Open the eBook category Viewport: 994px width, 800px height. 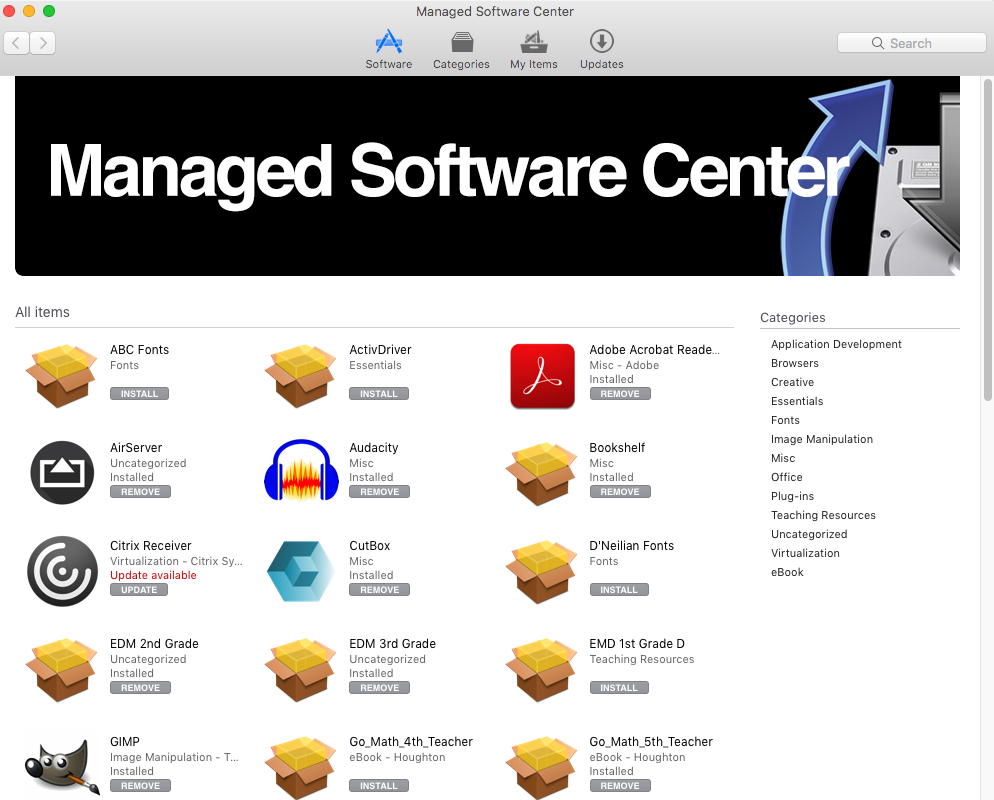pyautogui.click(x=787, y=572)
